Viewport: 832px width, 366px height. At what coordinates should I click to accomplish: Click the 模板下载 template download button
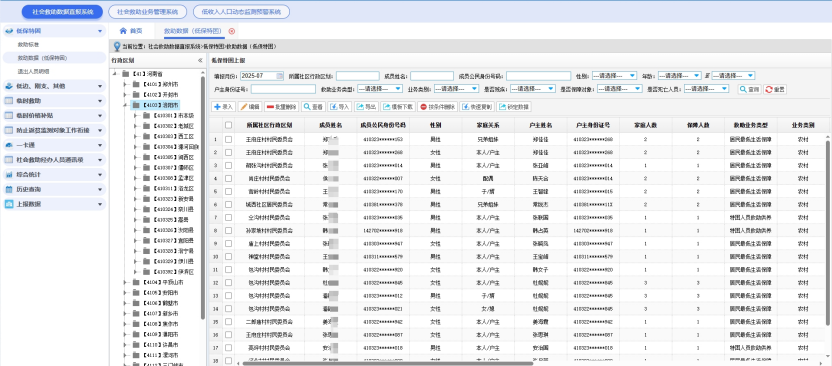pos(397,107)
